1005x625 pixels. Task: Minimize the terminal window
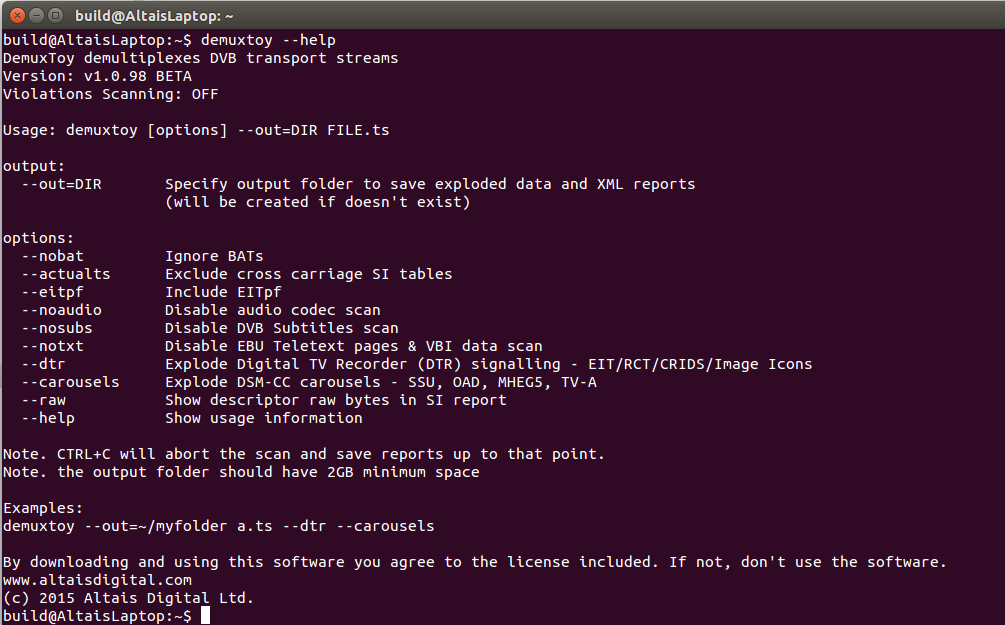(36, 16)
